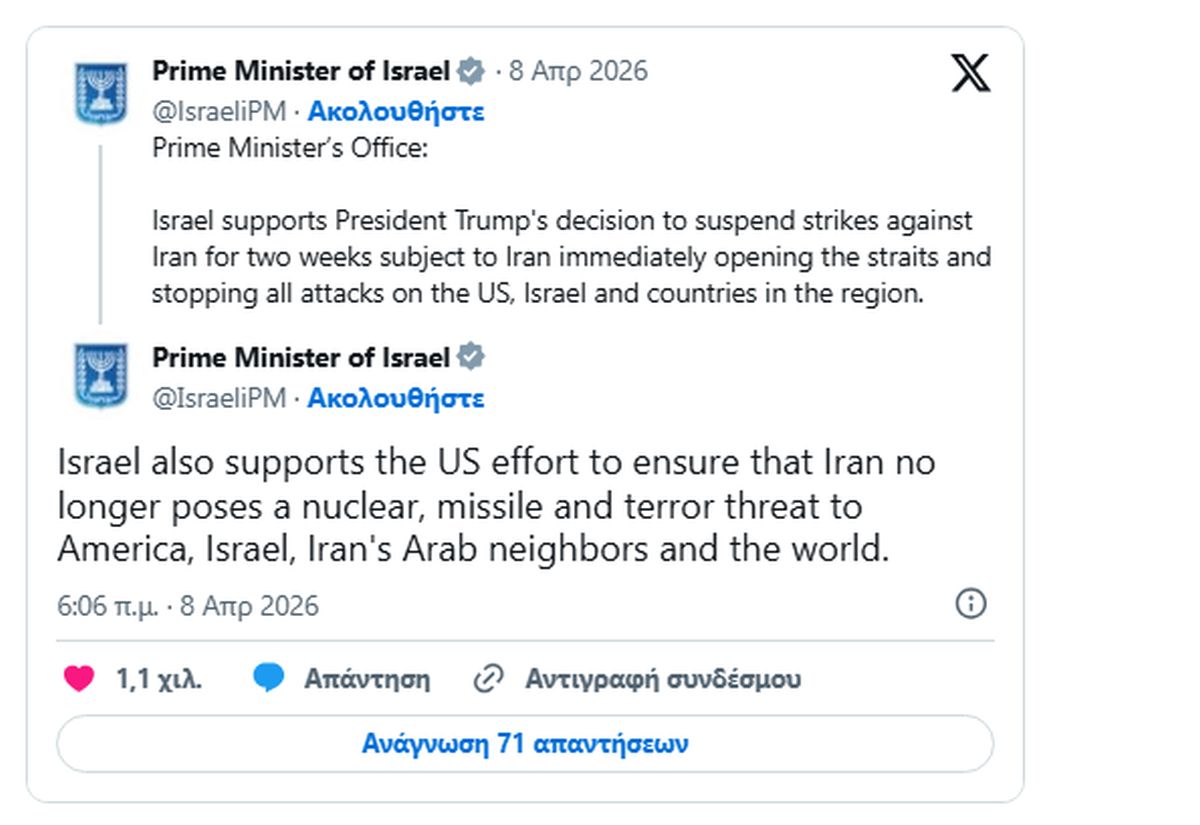Open Ανάγνωση 71 απαντήσεων button

[525, 744]
